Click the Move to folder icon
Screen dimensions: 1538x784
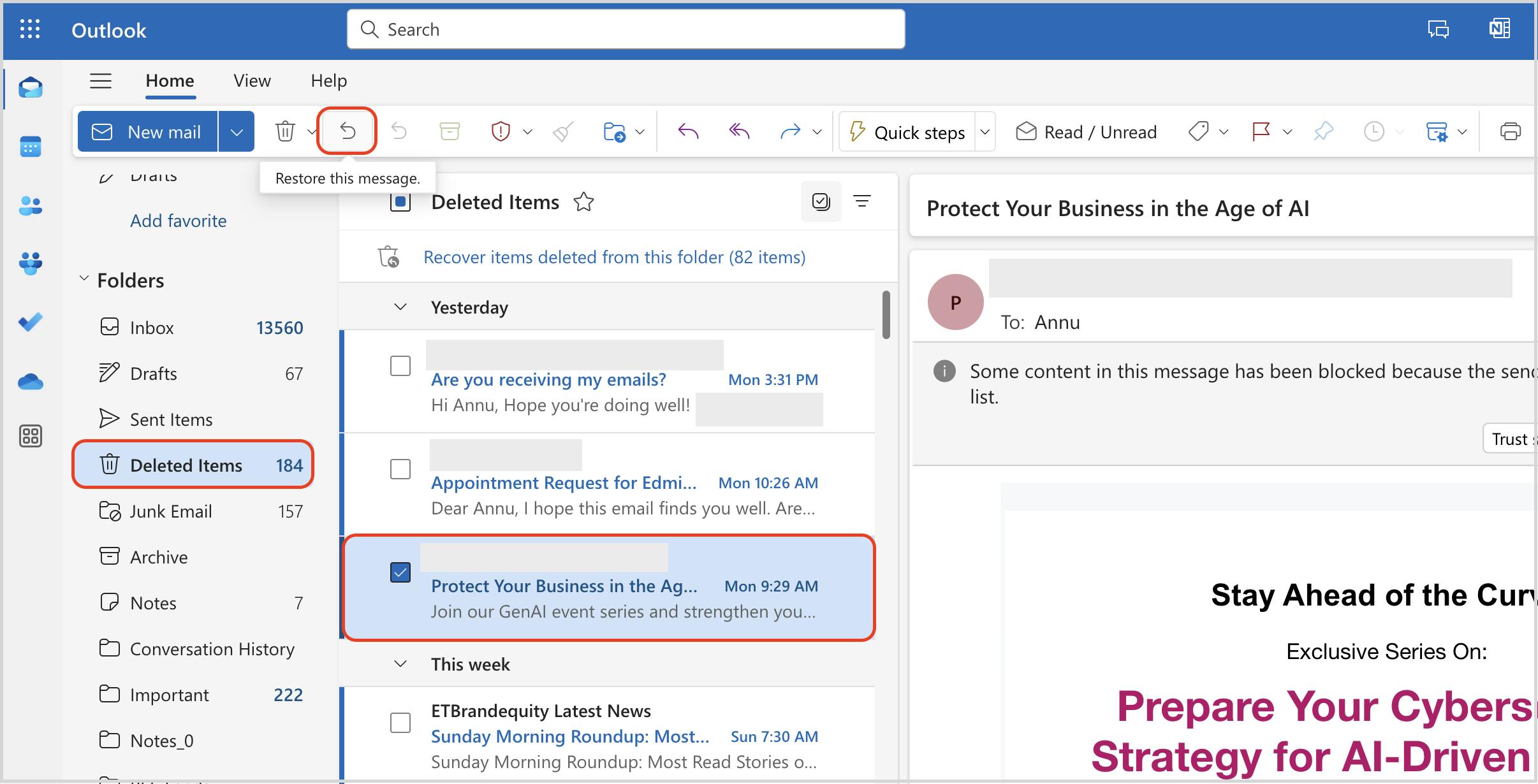point(614,131)
